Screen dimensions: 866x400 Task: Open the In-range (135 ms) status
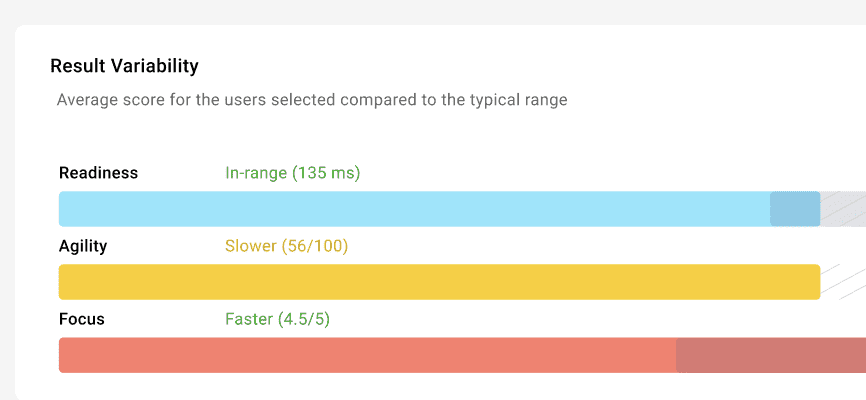click(x=293, y=173)
